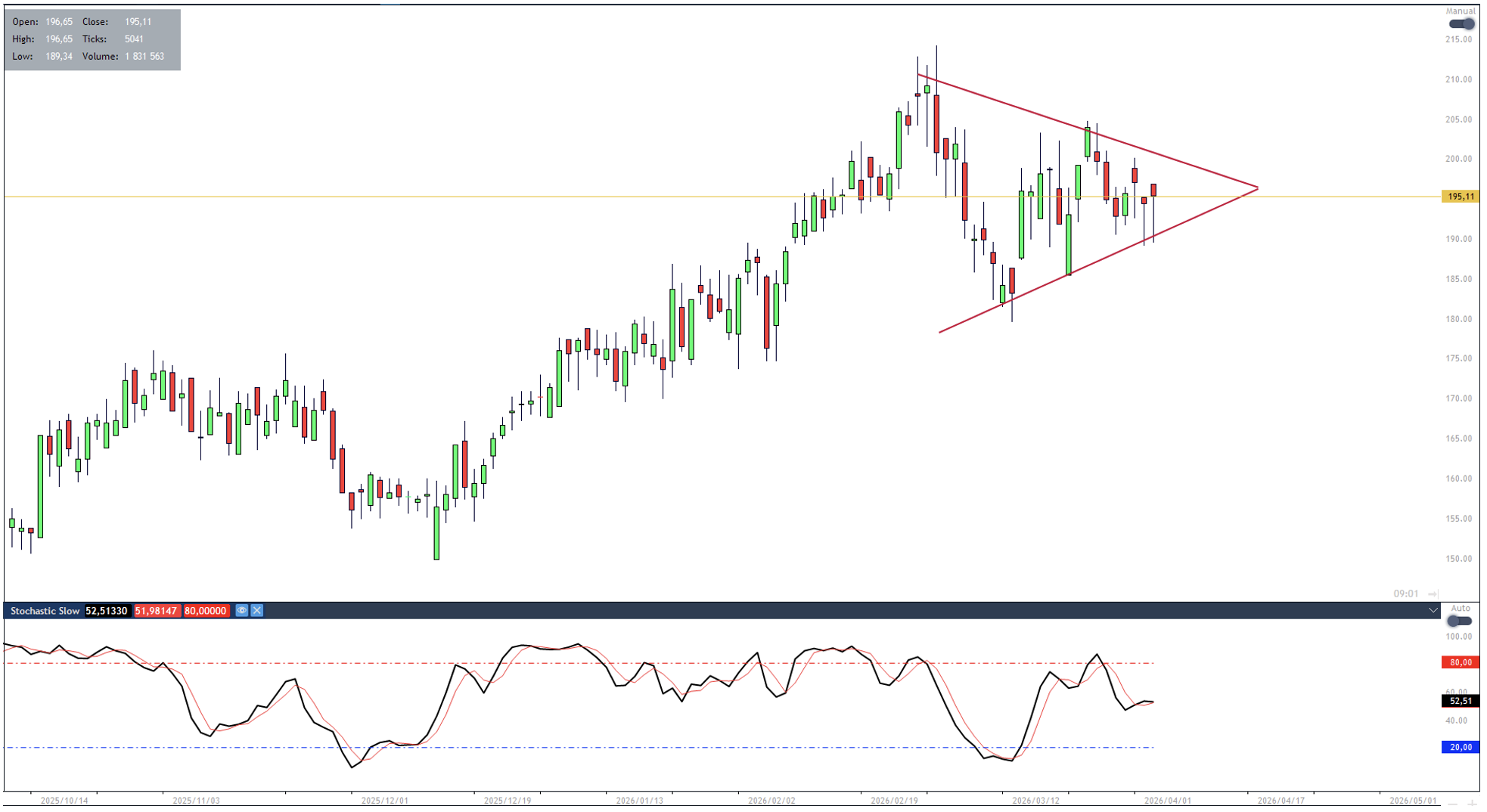This screenshot has height=812, width=1487.
Task: Click the scroll-to-latest arrow beside 09:01
Action: pos(1433,594)
